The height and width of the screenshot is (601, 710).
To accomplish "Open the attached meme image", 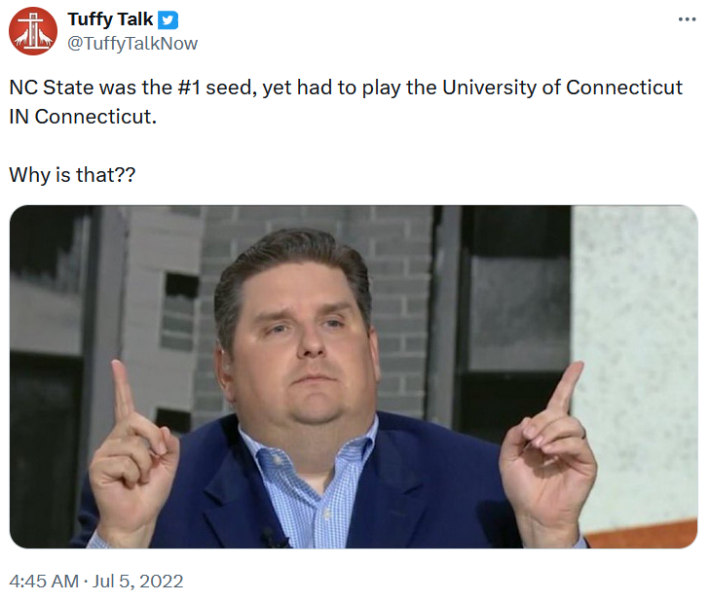I will (x=353, y=377).
